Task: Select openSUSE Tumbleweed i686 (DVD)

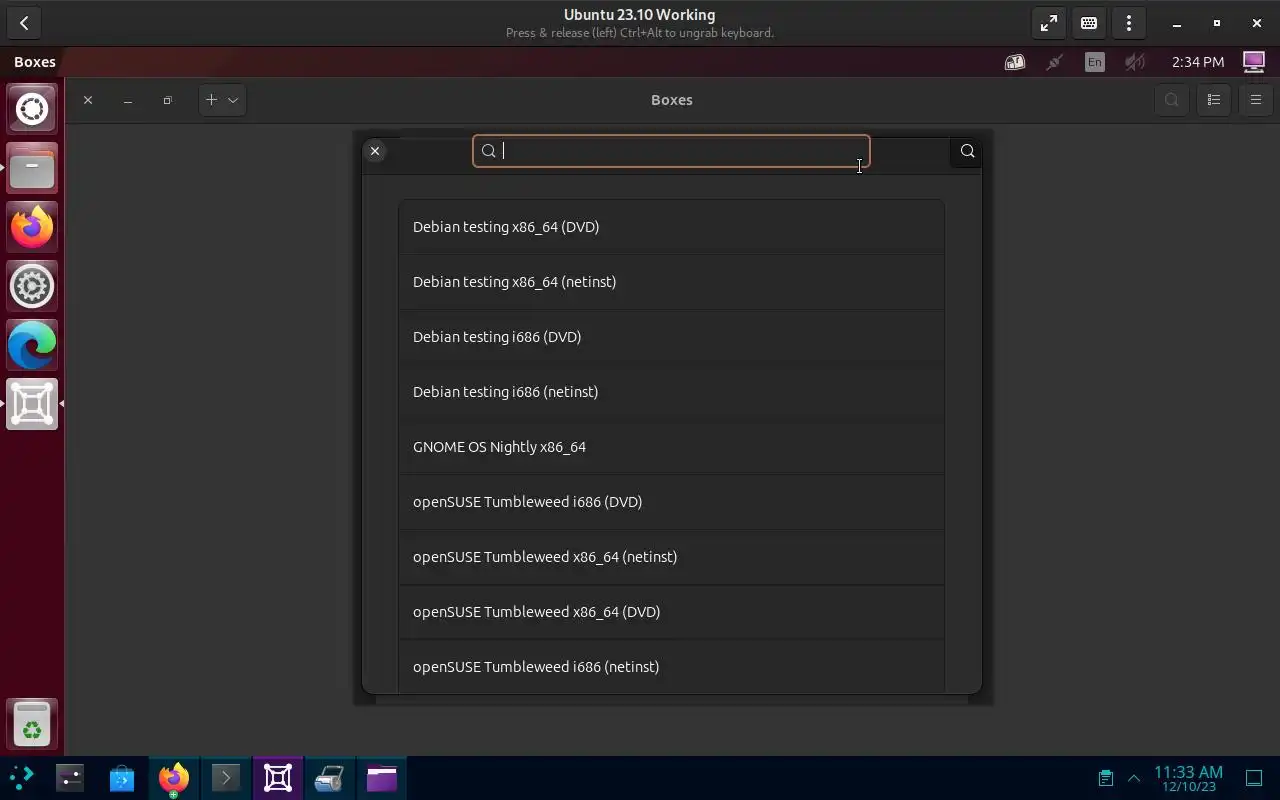Action: [x=671, y=502]
